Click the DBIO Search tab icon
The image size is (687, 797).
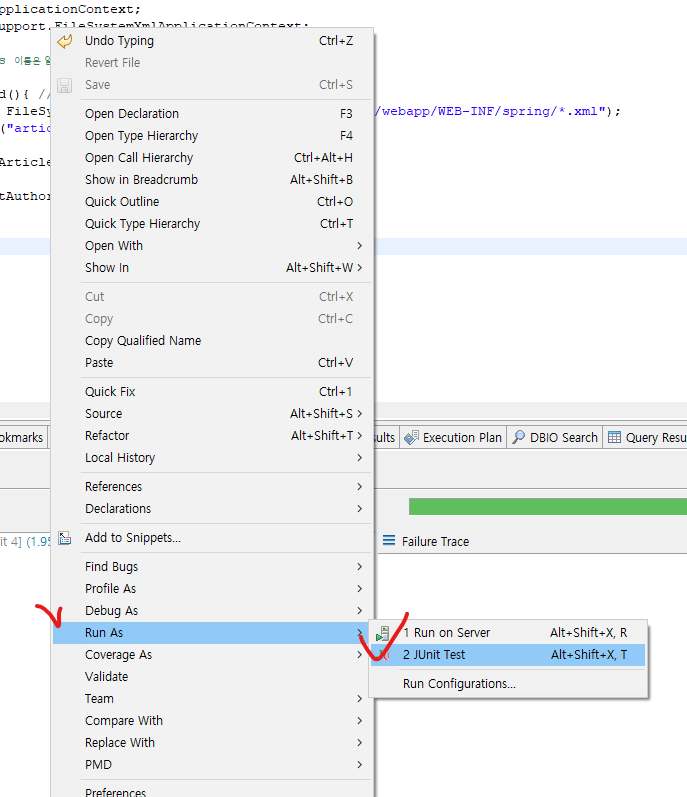pyautogui.click(x=519, y=437)
